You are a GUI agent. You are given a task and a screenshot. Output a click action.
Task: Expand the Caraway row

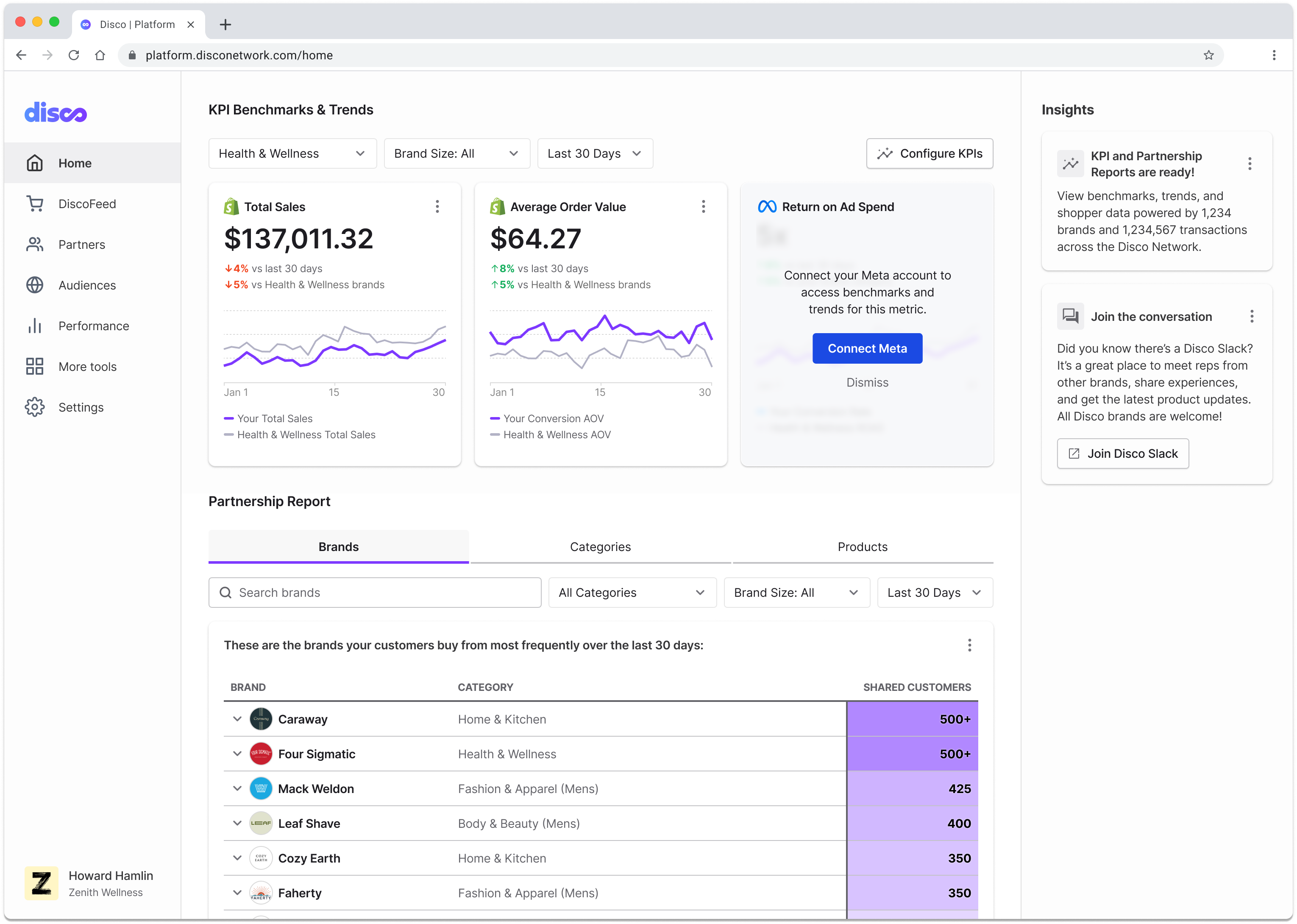click(x=237, y=718)
